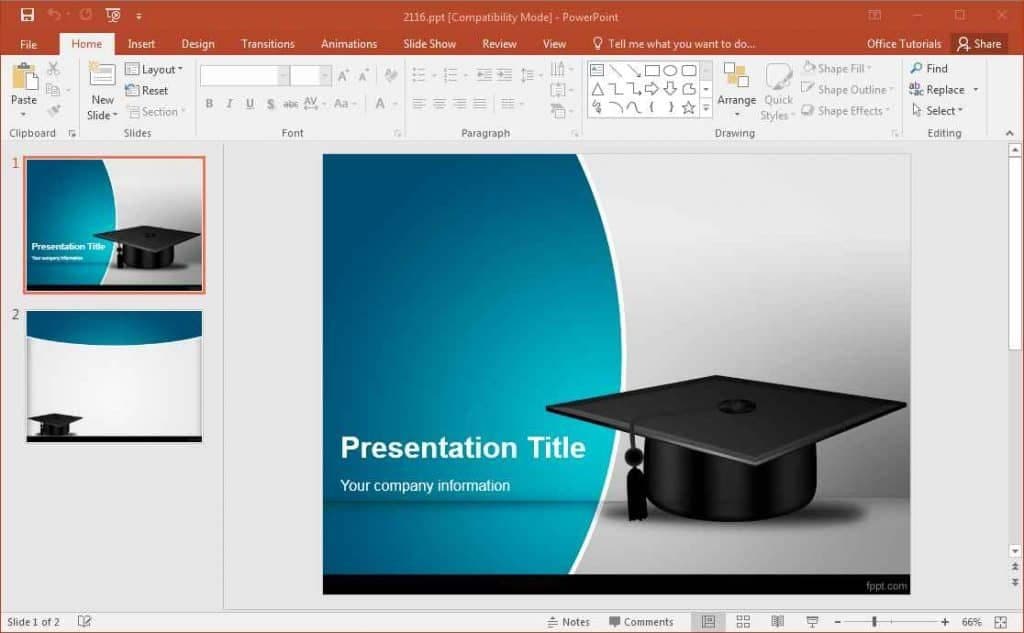This screenshot has width=1024, height=633.
Task: Select slide 2 thumbnail
Action: tap(114, 376)
